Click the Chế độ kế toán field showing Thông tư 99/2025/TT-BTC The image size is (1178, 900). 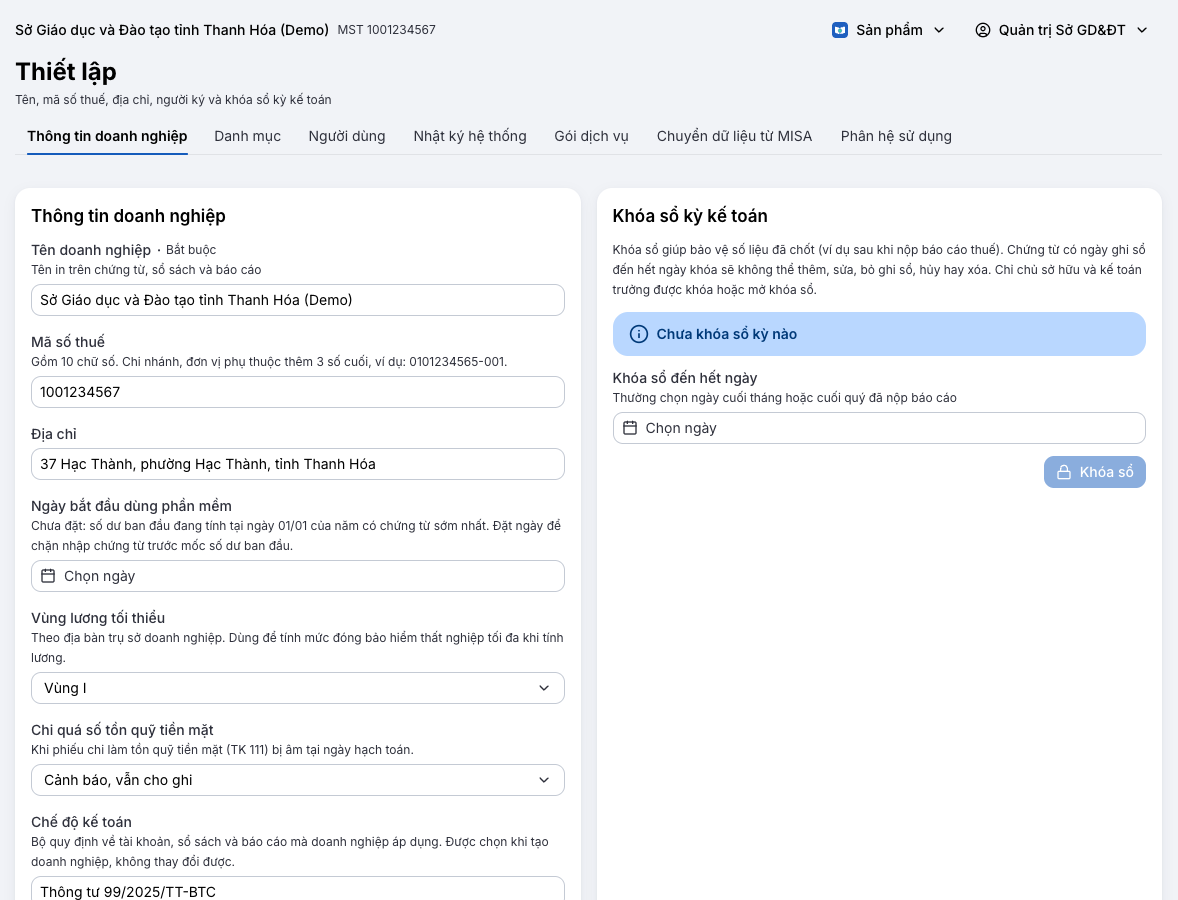point(298,889)
